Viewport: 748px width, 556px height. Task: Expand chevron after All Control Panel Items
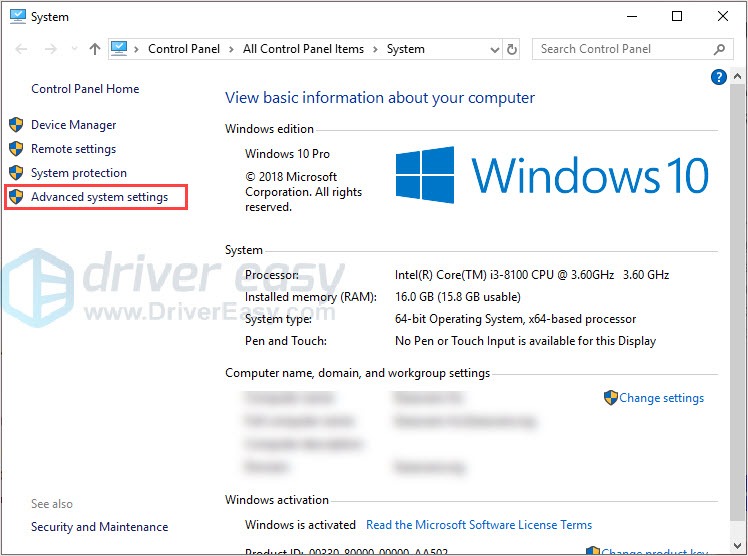(375, 49)
